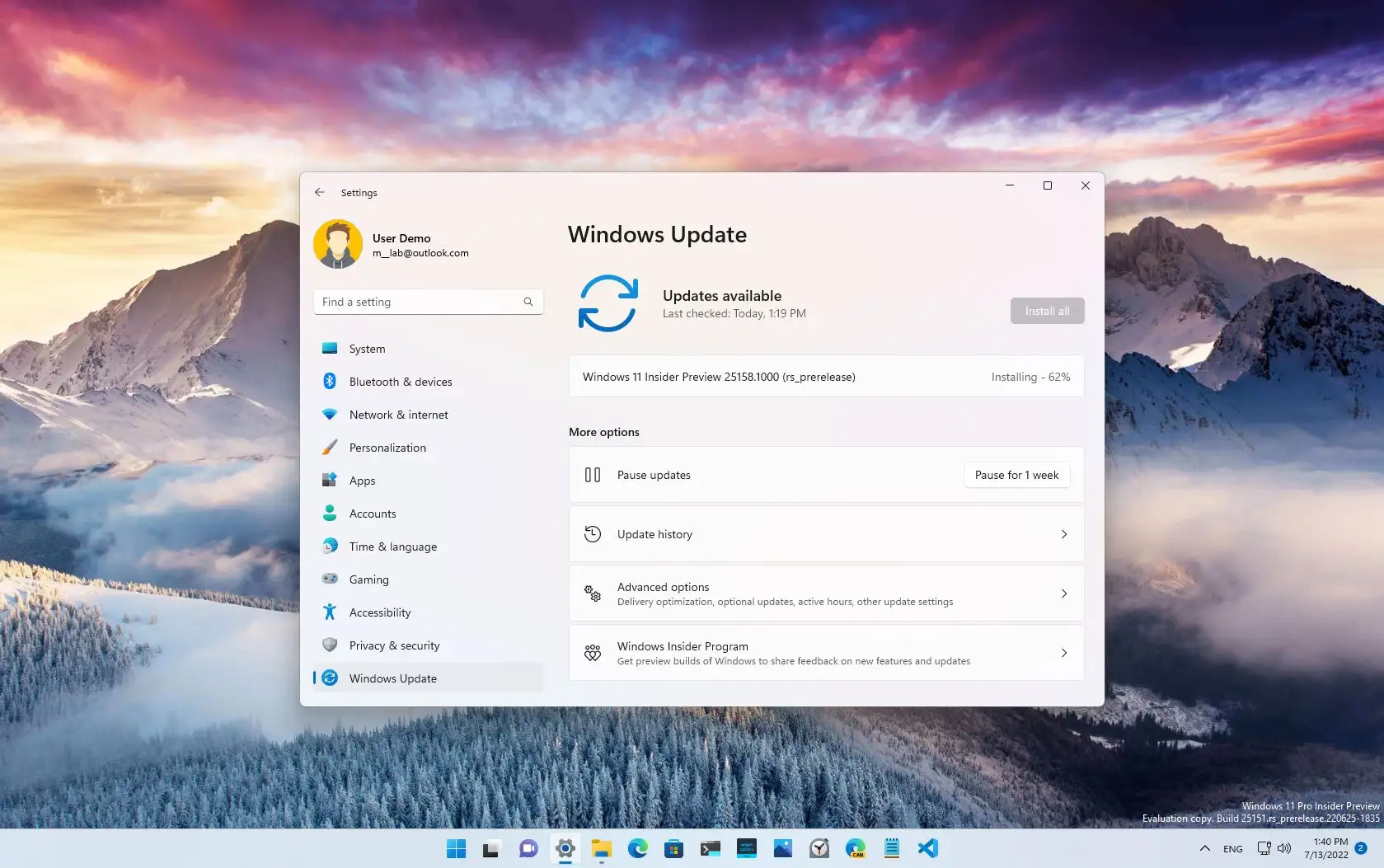Open Task View from the taskbar

(x=492, y=848)
